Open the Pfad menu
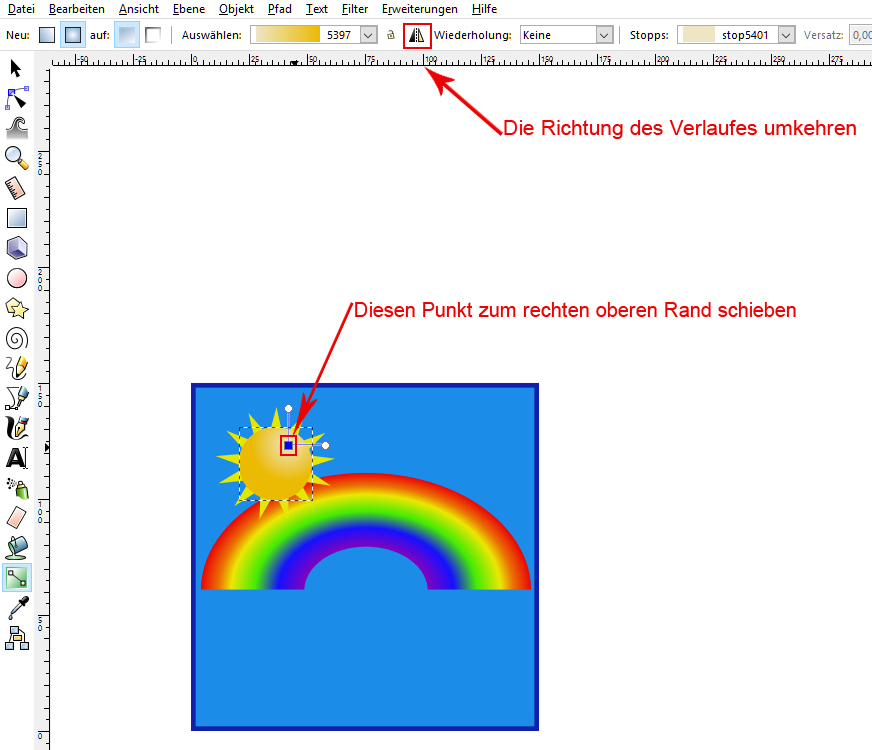The width and height of the screenshot is (872, 750). pyautogui.click(x=280, y=9)
